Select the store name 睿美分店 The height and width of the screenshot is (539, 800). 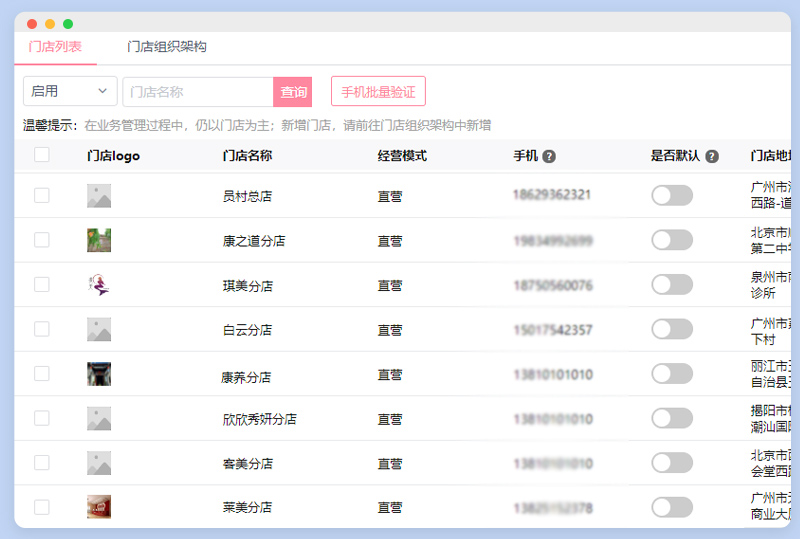tap(247, 464)
